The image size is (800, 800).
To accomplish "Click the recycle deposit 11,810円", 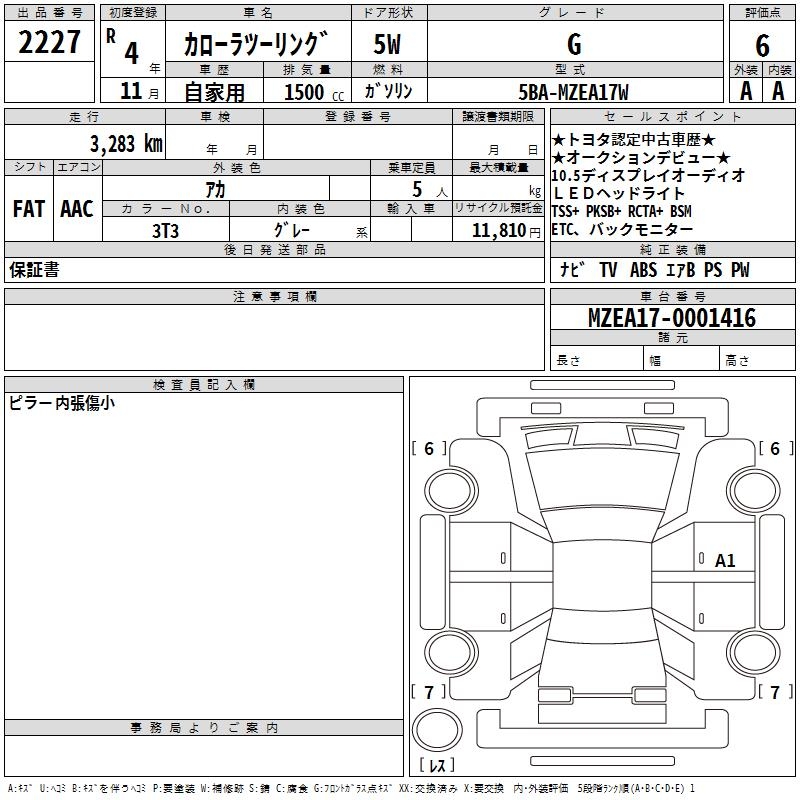I will pyautogui.click(x=506, y=231).
